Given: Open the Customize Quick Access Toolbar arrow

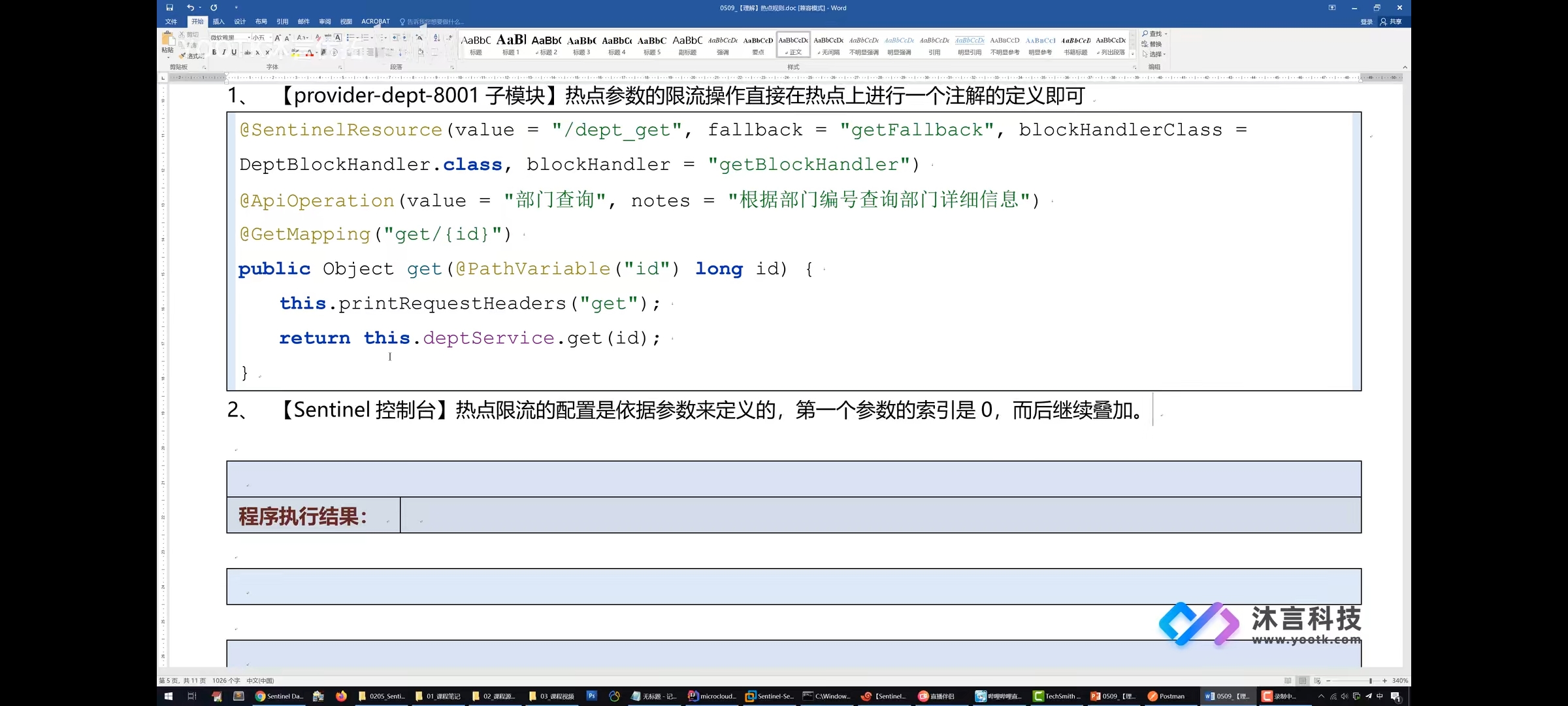Looking at the screenshot, I should click(x=237, y=8).
